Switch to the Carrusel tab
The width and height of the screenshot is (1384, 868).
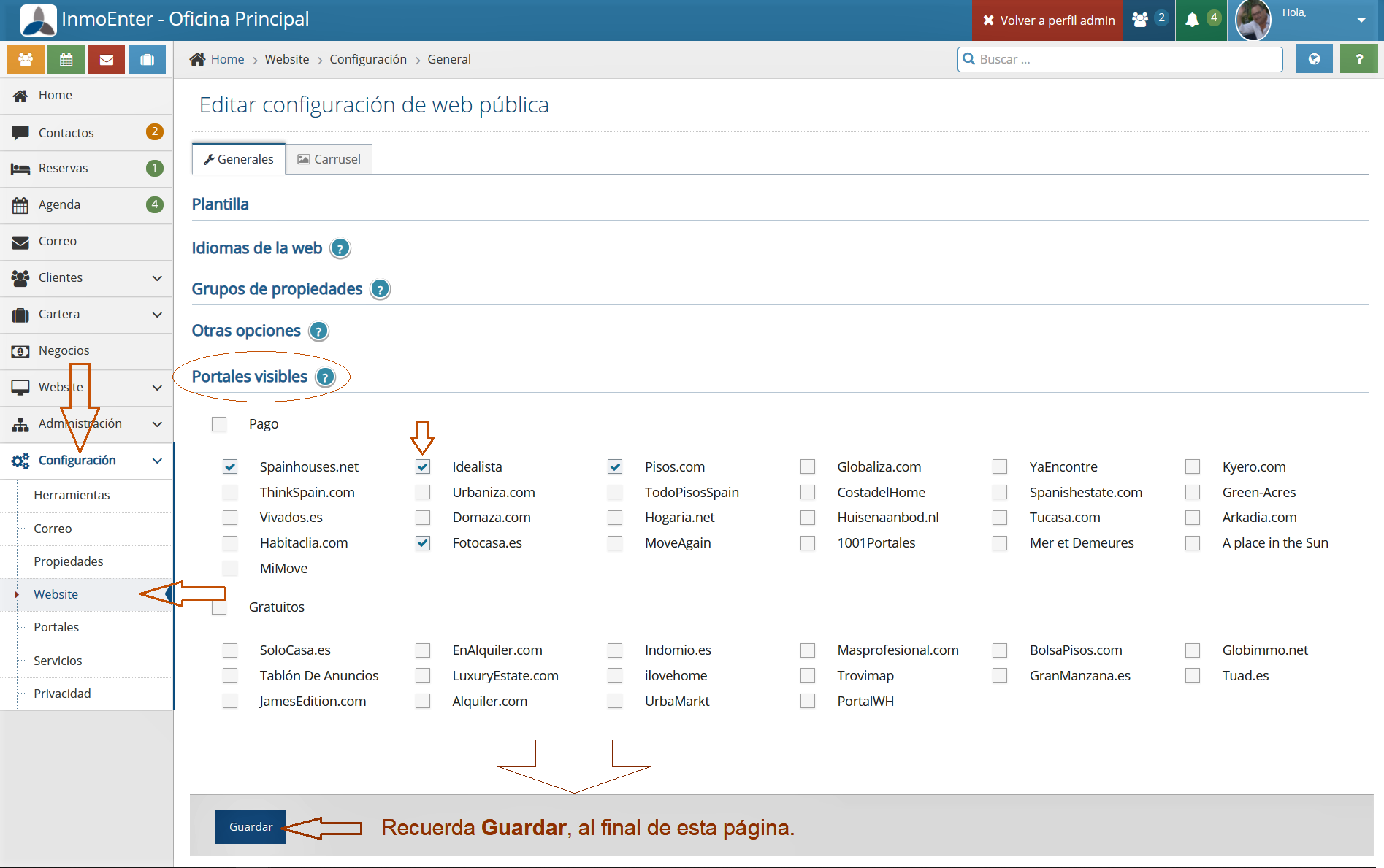click(329, 159)
